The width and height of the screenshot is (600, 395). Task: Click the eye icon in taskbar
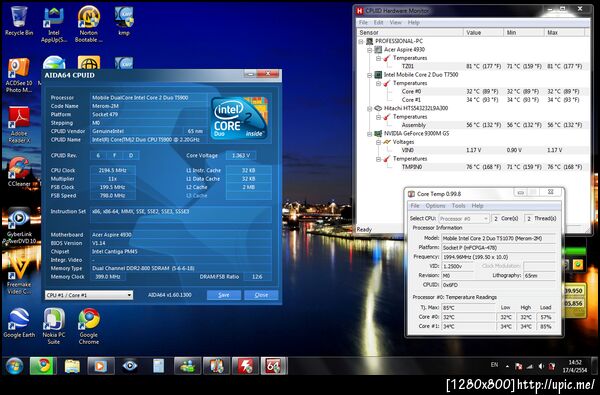point(130,366)
